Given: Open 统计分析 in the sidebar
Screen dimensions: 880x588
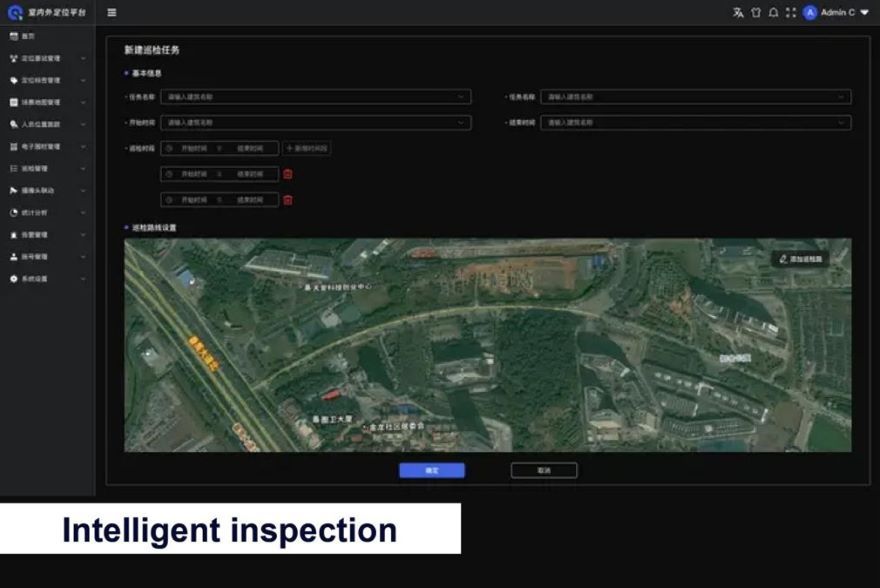Looking at the screenshot, I should [x=47, y=213].
